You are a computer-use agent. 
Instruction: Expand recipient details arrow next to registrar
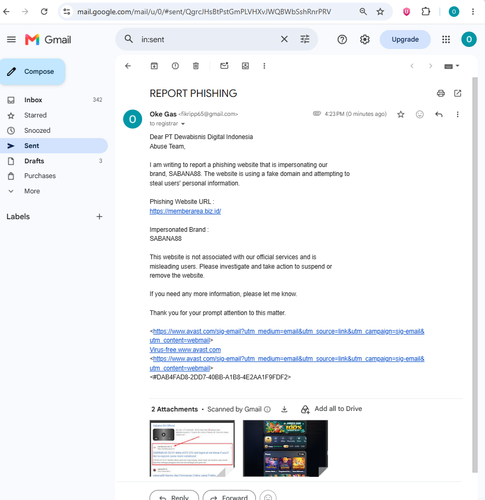[183, 124]
